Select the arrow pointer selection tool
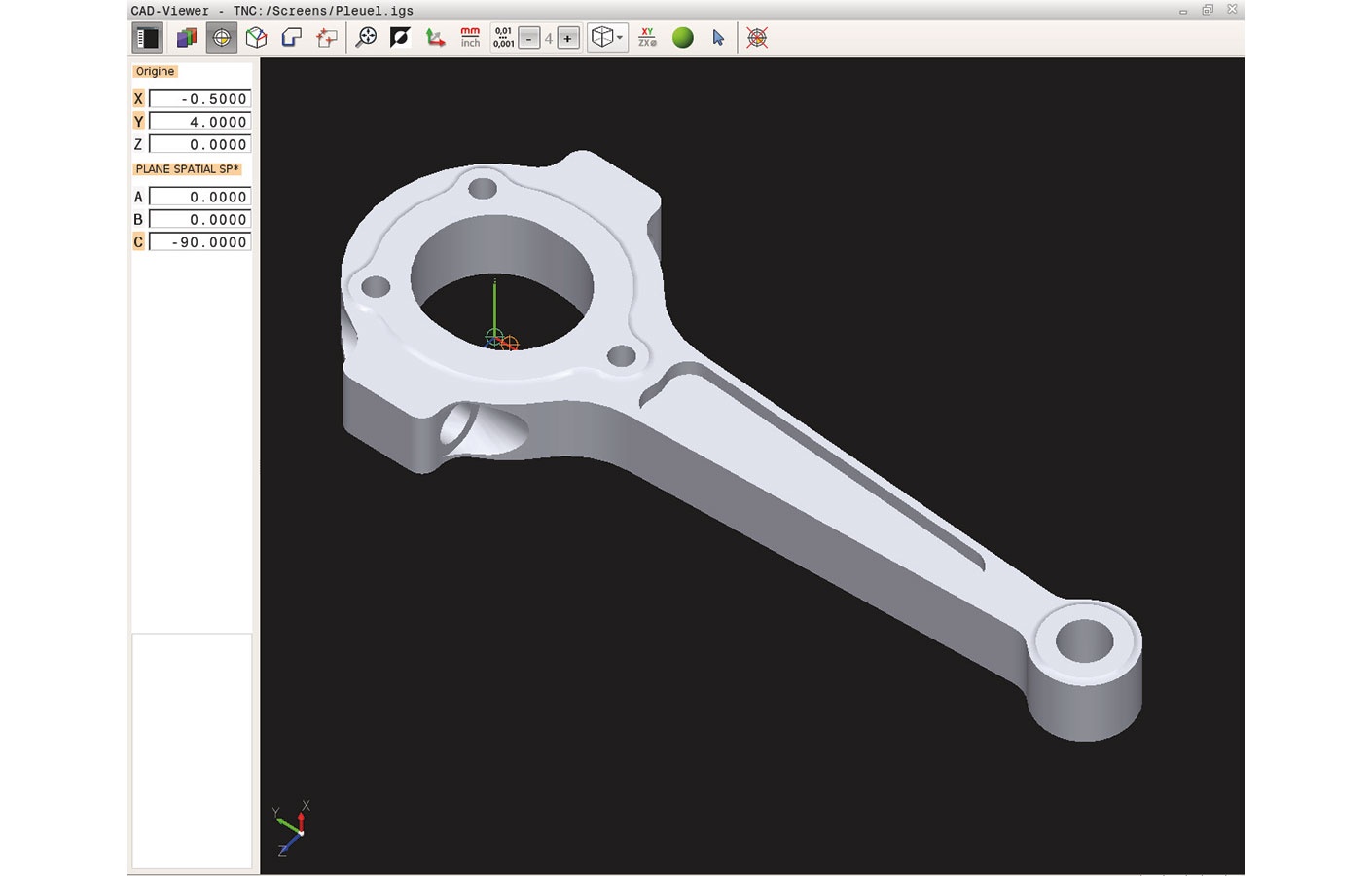1372x876 pixels. 718,38
